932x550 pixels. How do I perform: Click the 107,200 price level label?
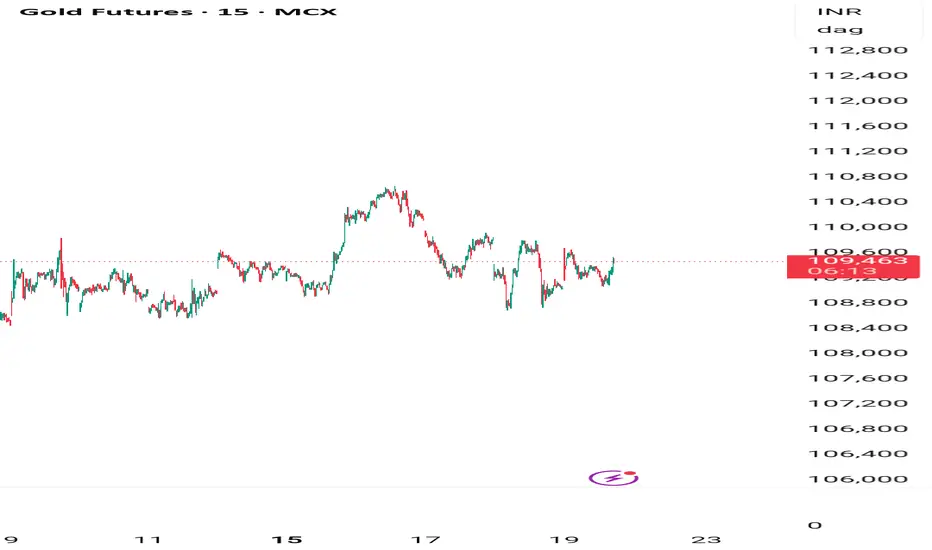[x=861, y=403]
